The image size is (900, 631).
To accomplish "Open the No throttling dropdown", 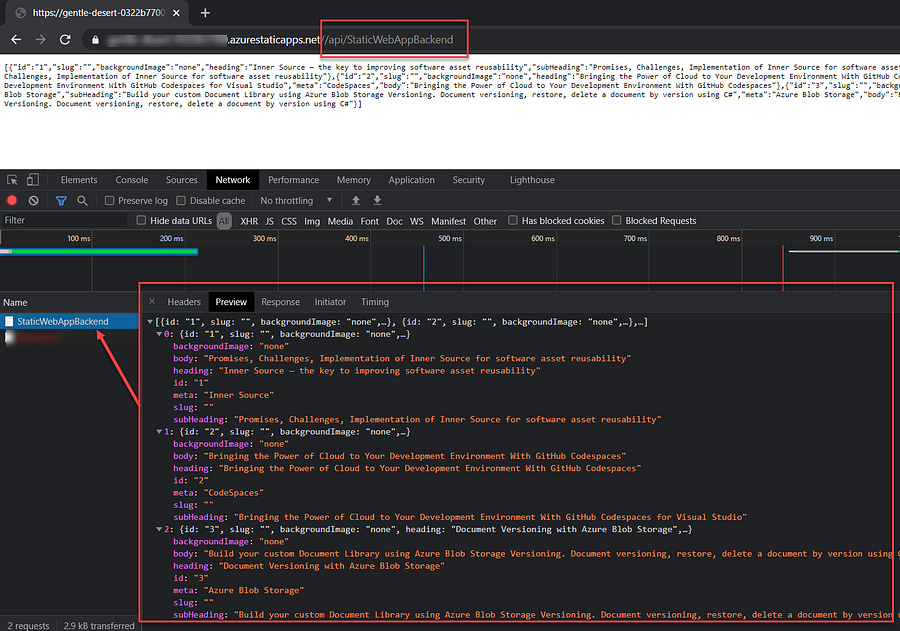I will click(x=296, y=201).
